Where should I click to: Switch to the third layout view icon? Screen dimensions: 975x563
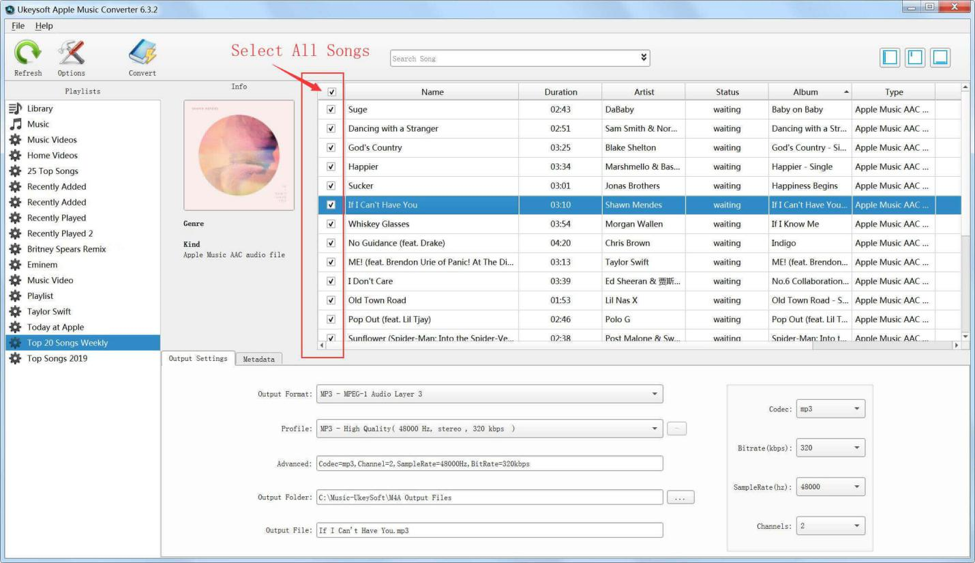click(x=940, y=57)
